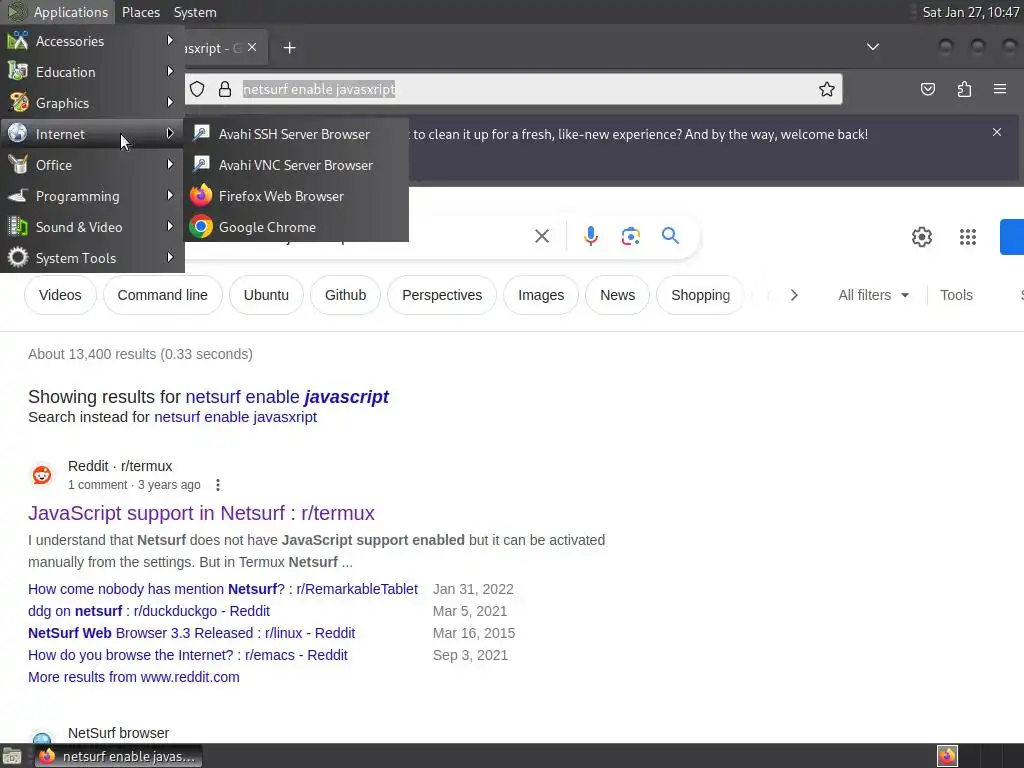Click the Applications menu in top panel
Screen dimensions: 1024x768
(x=57, y=12)
